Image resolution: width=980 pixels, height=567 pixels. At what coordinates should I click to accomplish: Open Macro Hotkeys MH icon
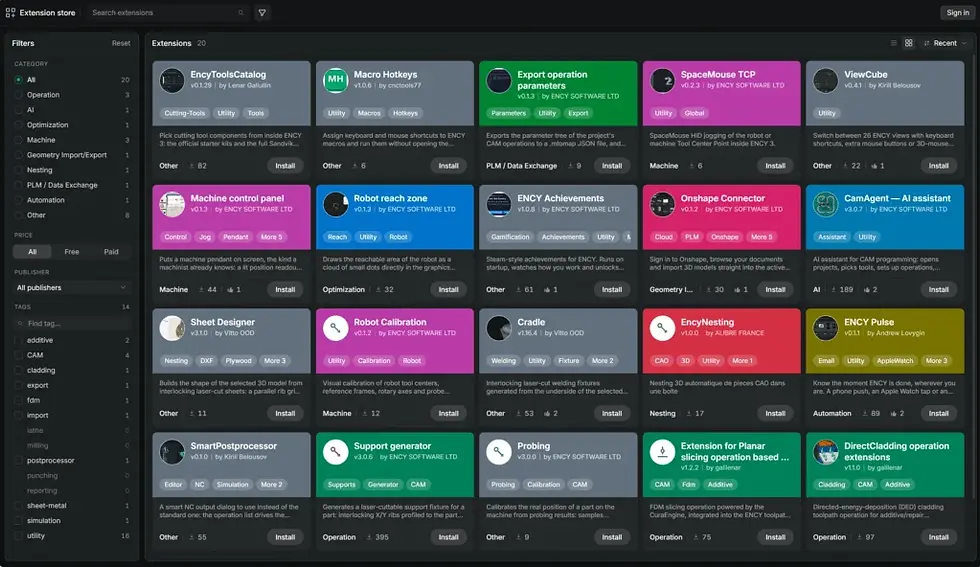point(336,81)
